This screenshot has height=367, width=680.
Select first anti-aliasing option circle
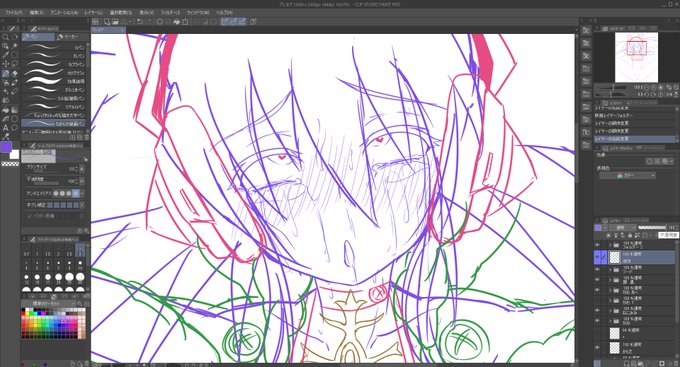[56, 193]
